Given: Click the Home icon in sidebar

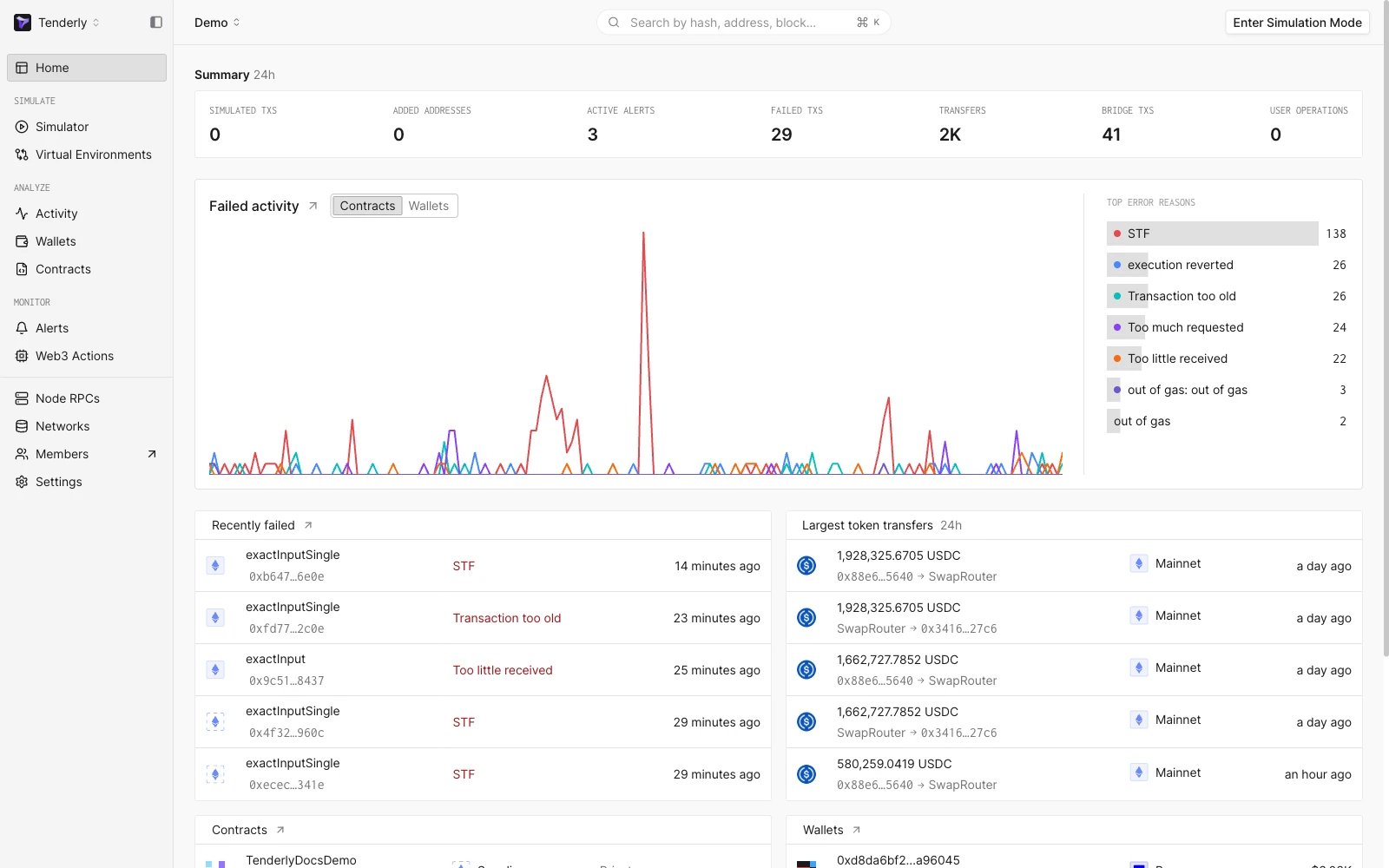Looking at the screenshot, I should click(x=22, y=68).
